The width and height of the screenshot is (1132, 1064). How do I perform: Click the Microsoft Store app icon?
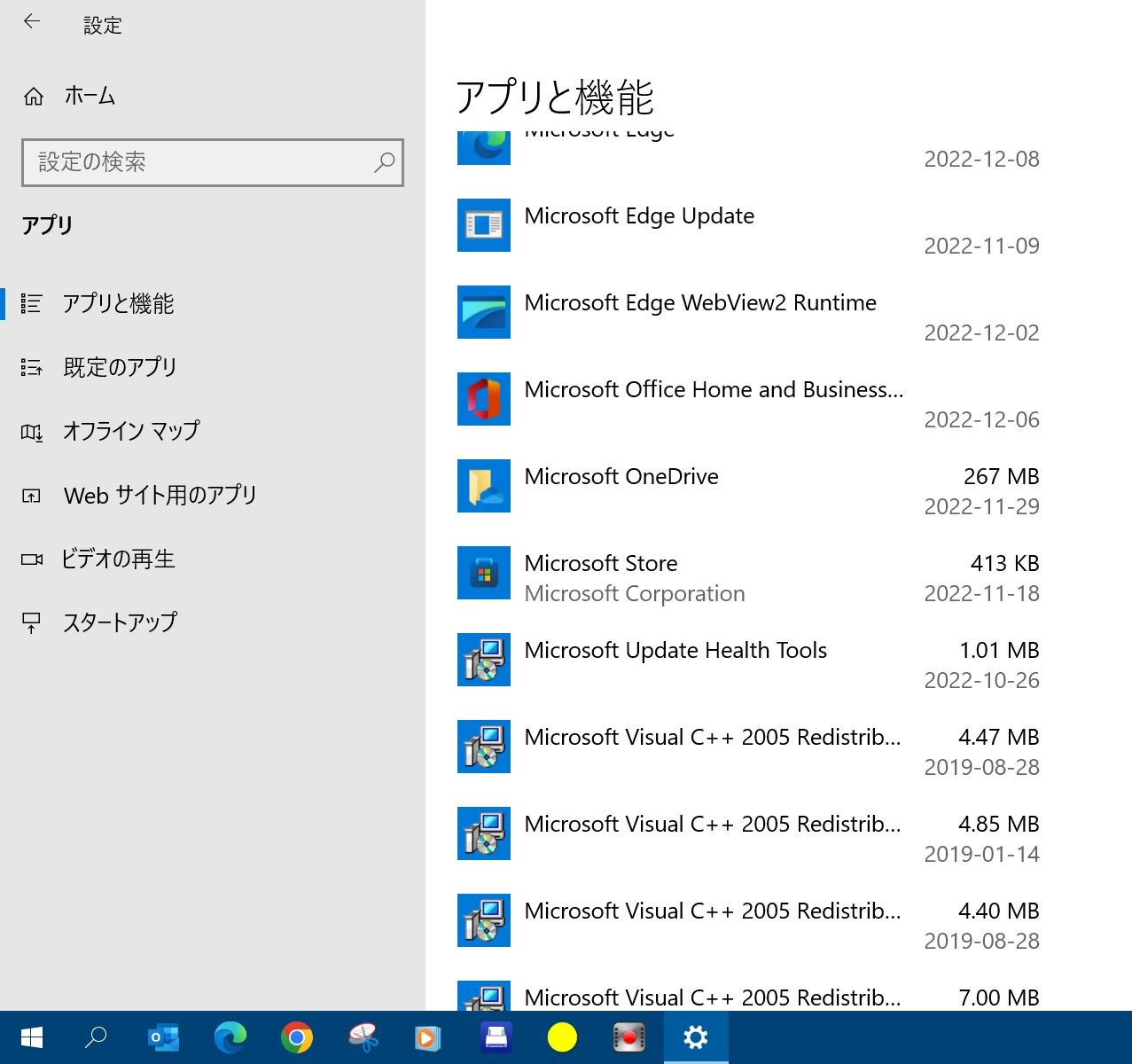(484, 573)
